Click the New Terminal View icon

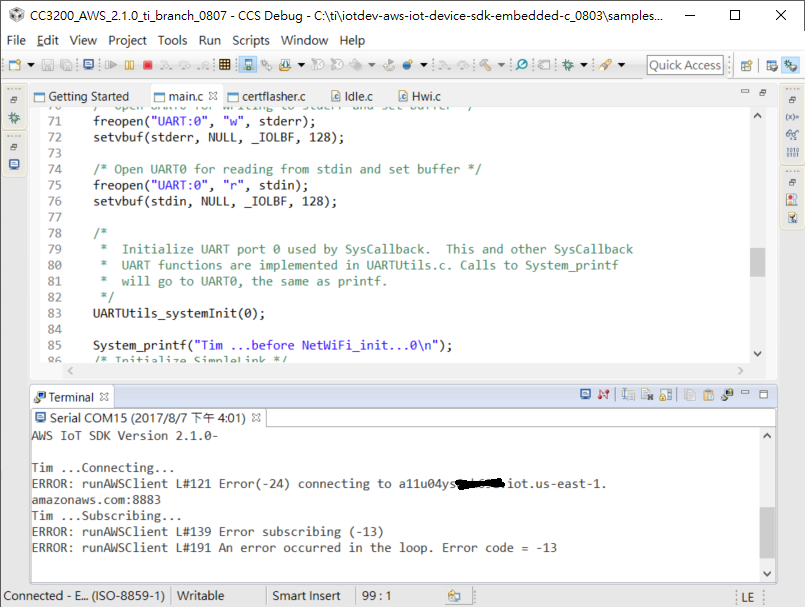[727, 394]
